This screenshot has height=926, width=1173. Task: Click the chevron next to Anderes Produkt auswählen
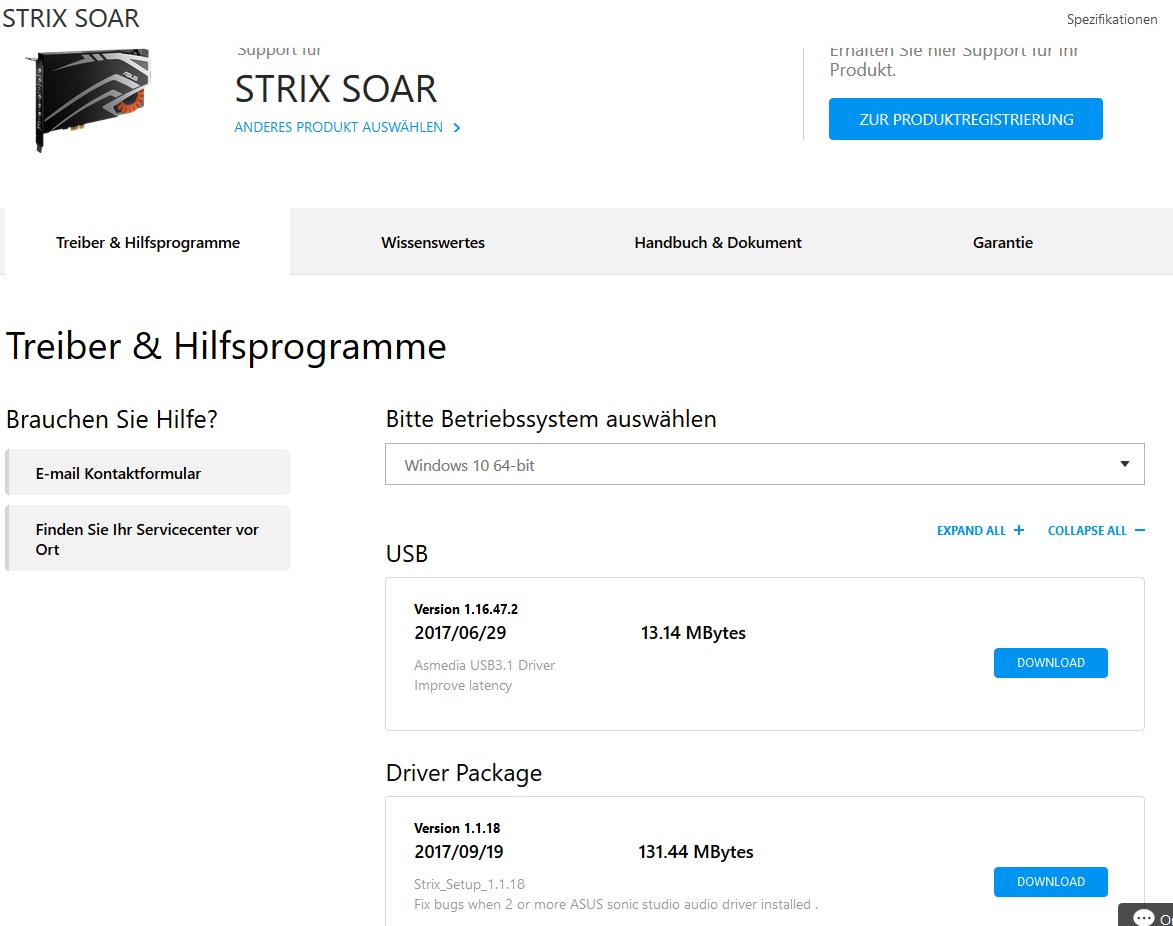(x=456, y=128)
